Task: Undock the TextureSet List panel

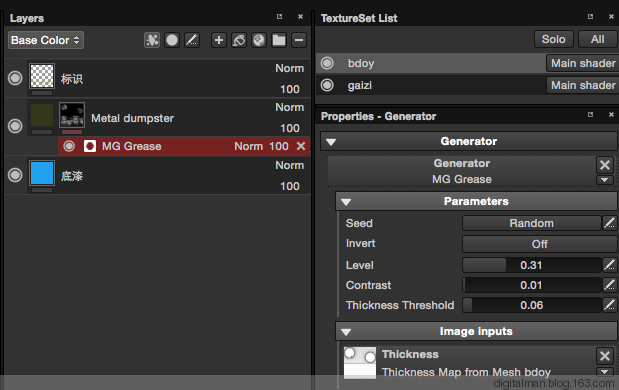Action: pyautogui.click(x=591, y=17)
